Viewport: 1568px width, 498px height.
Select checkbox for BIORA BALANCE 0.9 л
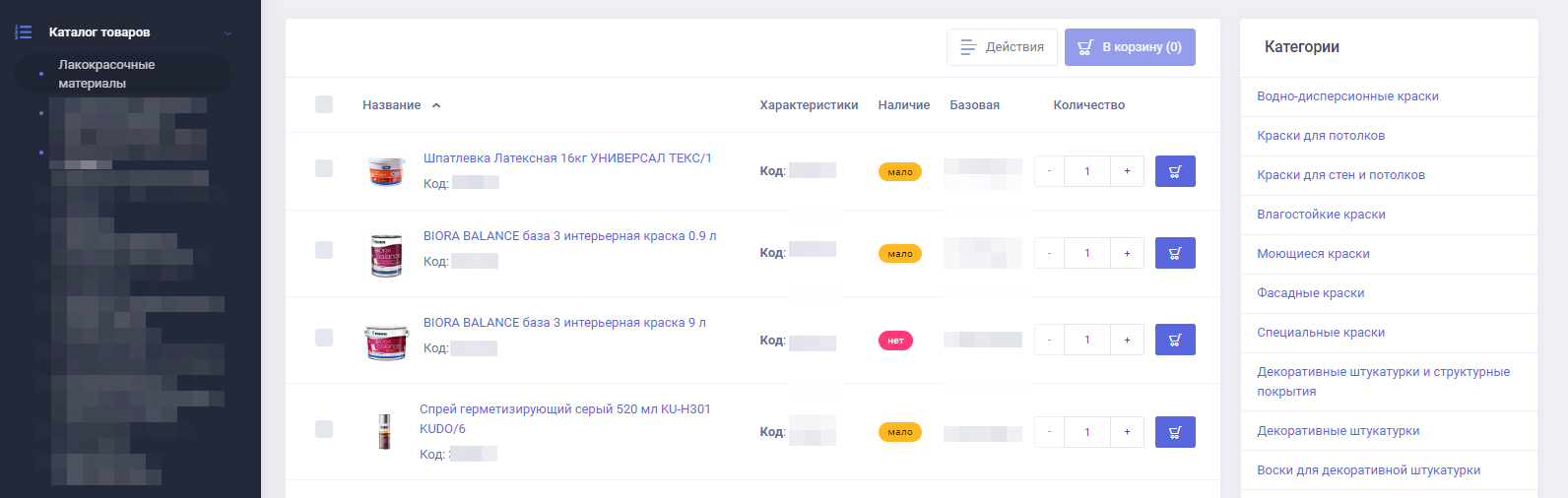(324, 250)
